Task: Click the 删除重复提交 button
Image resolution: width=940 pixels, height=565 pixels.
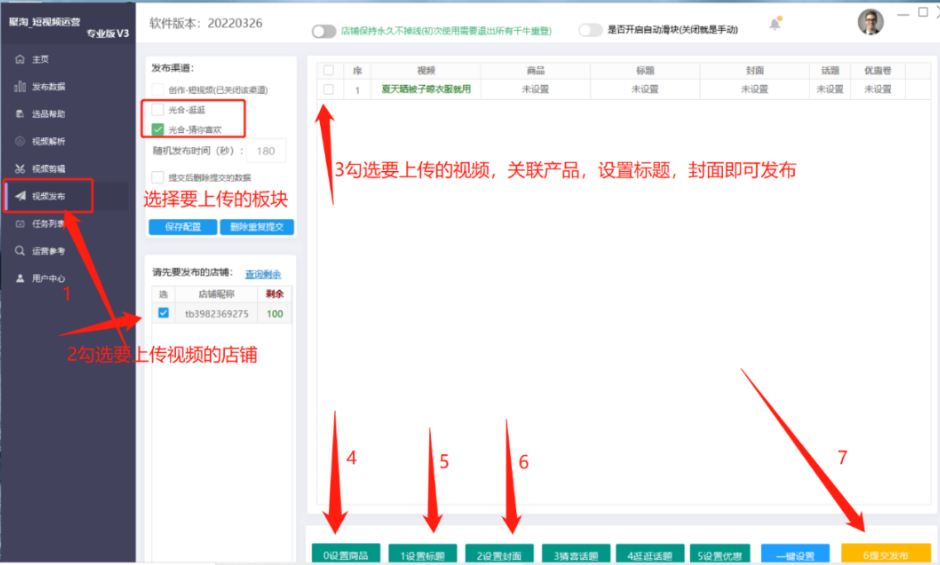Action: (x=257, y=227)
